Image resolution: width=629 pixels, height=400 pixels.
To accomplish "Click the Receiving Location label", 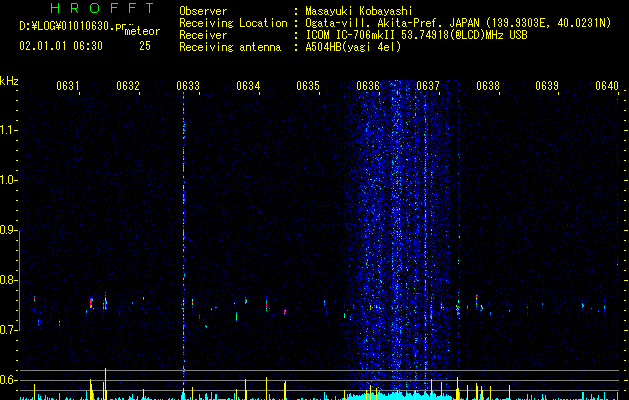I will coord(233,23).
